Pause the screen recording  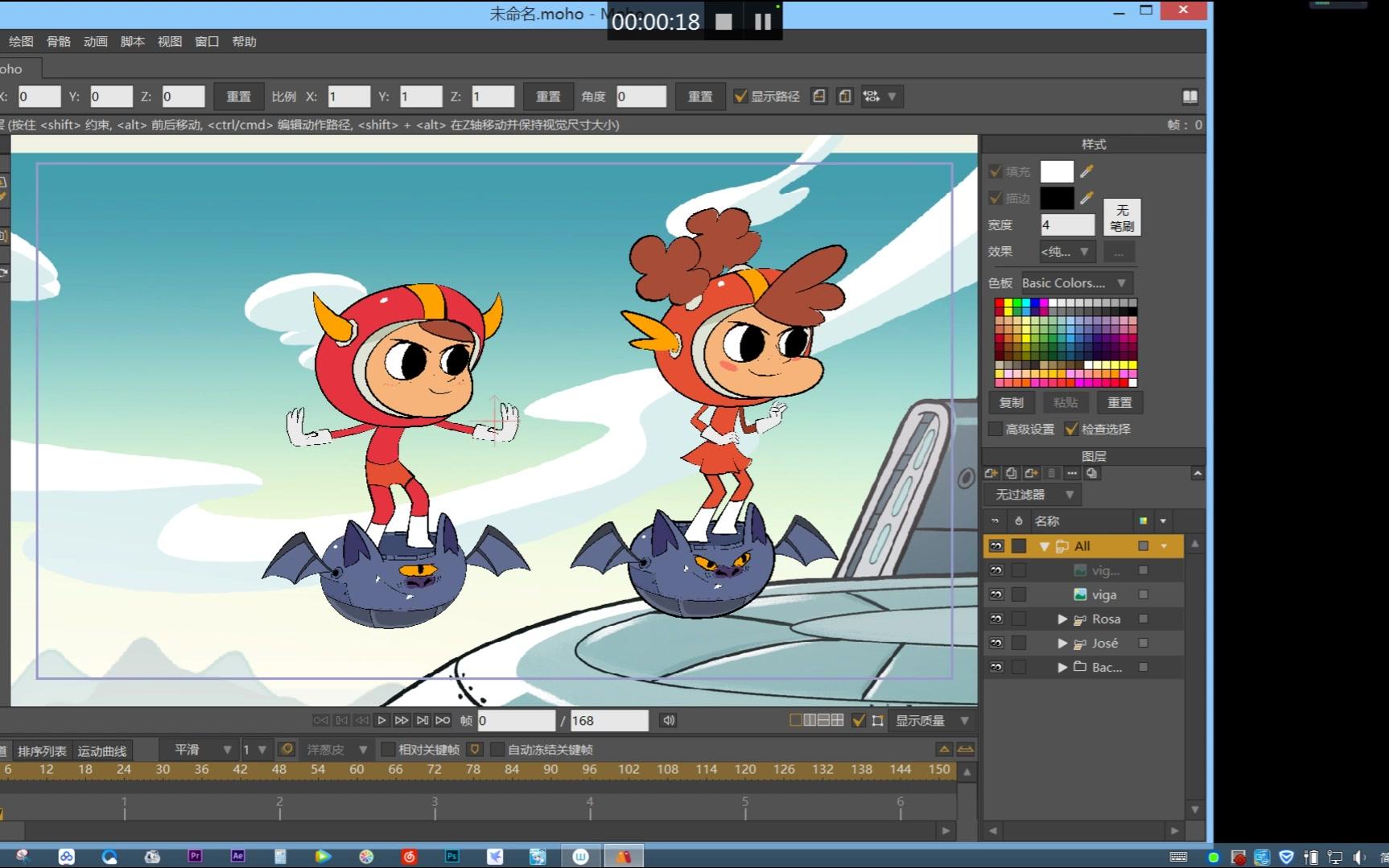click(763, 22)
